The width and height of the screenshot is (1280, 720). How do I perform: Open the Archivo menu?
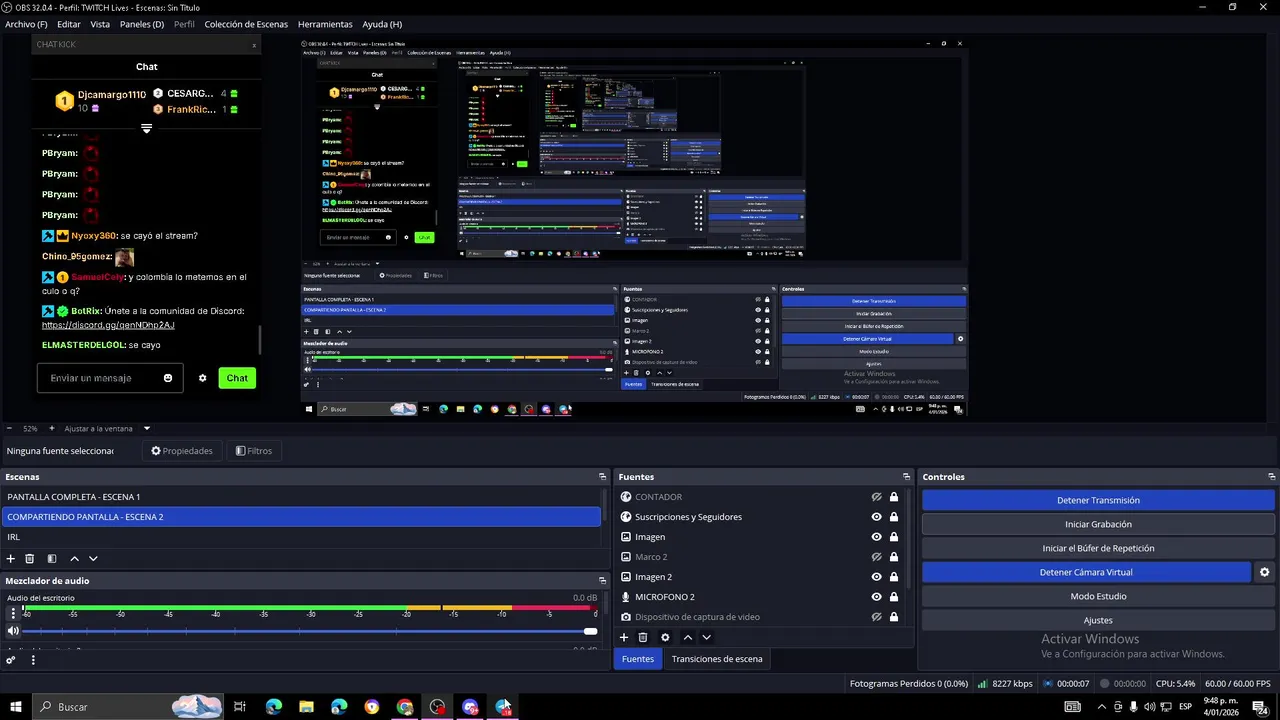pos(26,24)
